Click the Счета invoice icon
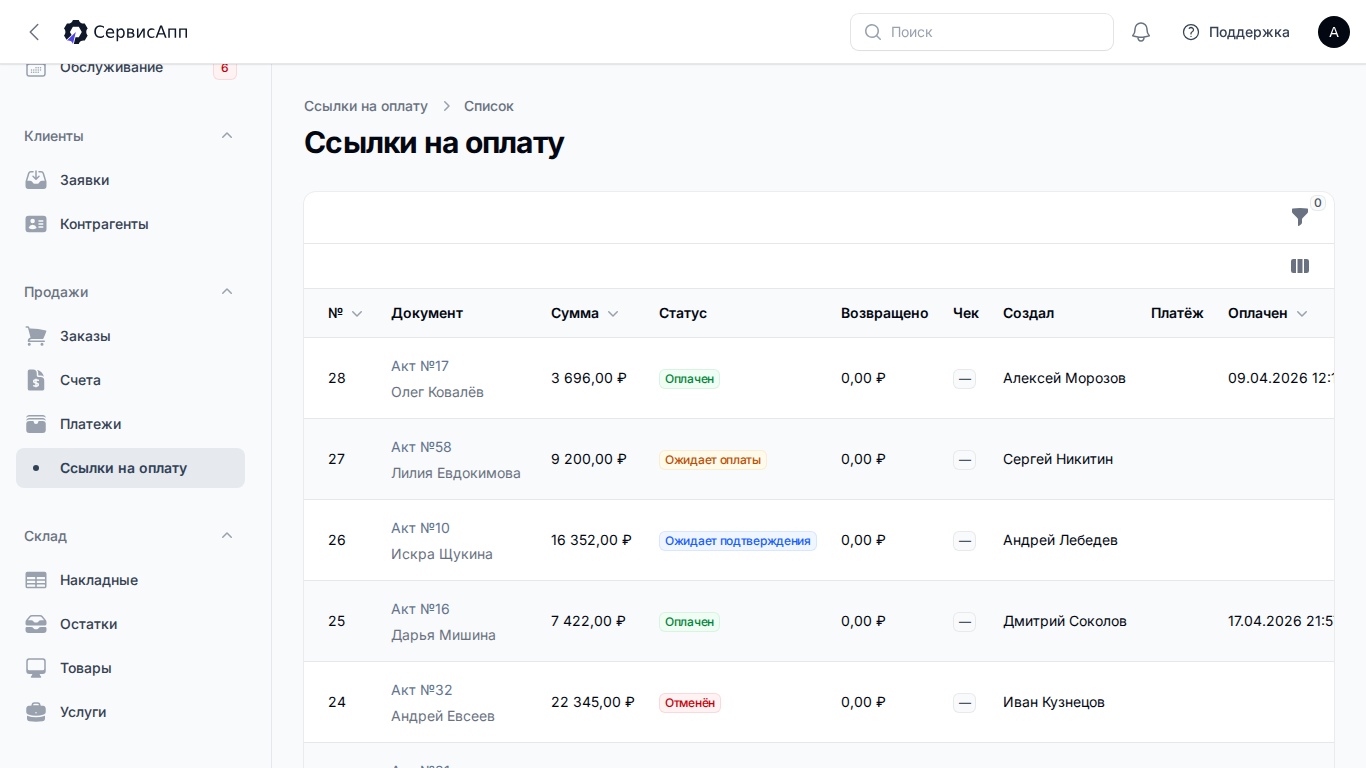 click(36, 380)
